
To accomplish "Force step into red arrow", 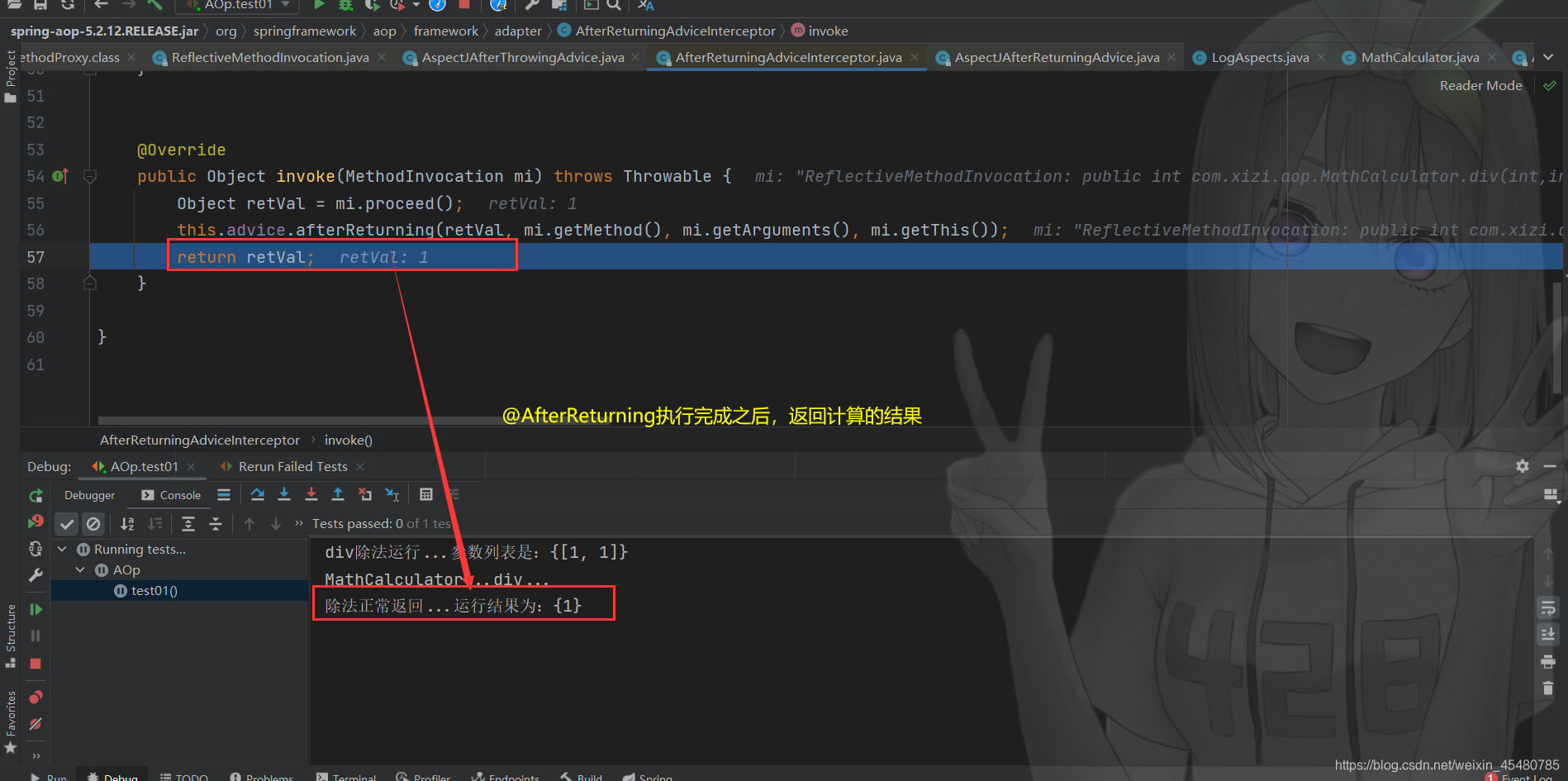I will click(x=311, y=494).
